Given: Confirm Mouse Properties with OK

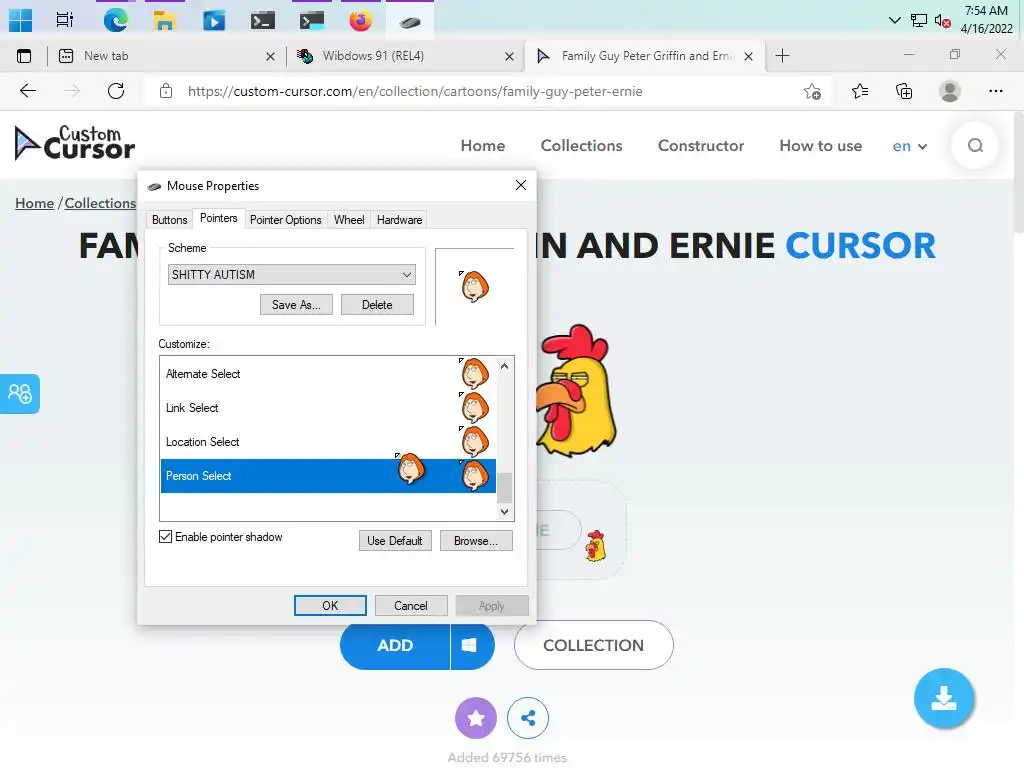Looking at the screenshot, I should (x=330, y=606).
